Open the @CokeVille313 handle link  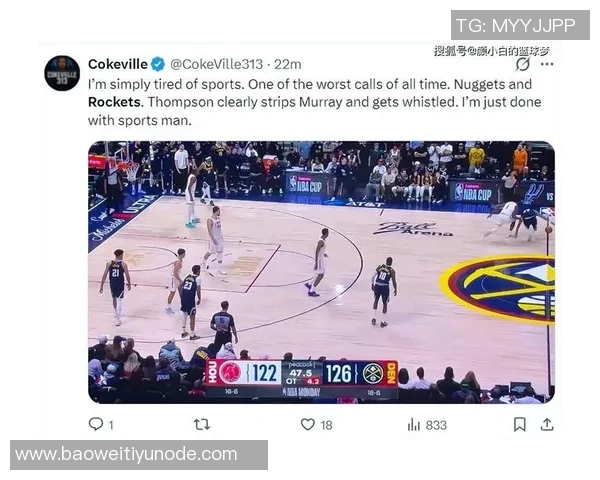point(217,64)
